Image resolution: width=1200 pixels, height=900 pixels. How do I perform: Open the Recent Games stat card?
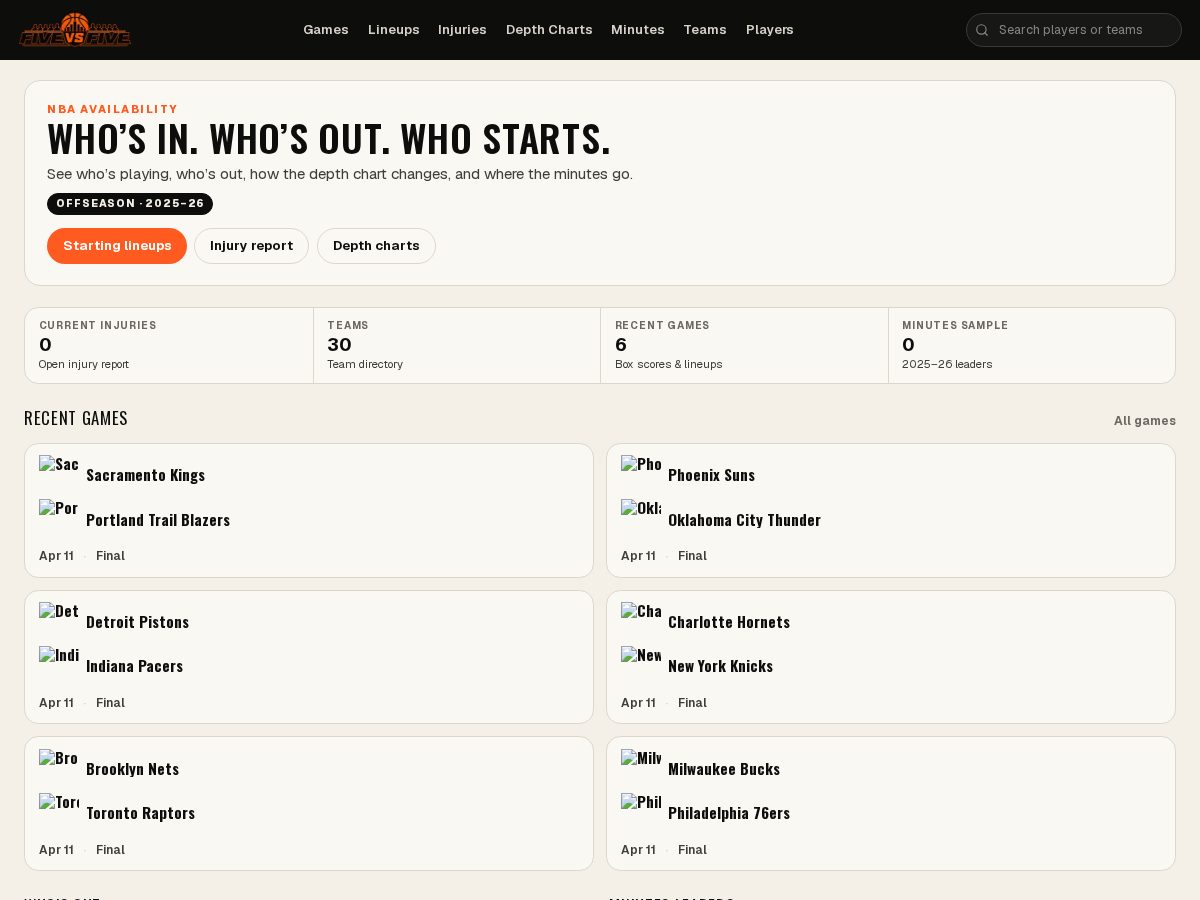[744, 345]
